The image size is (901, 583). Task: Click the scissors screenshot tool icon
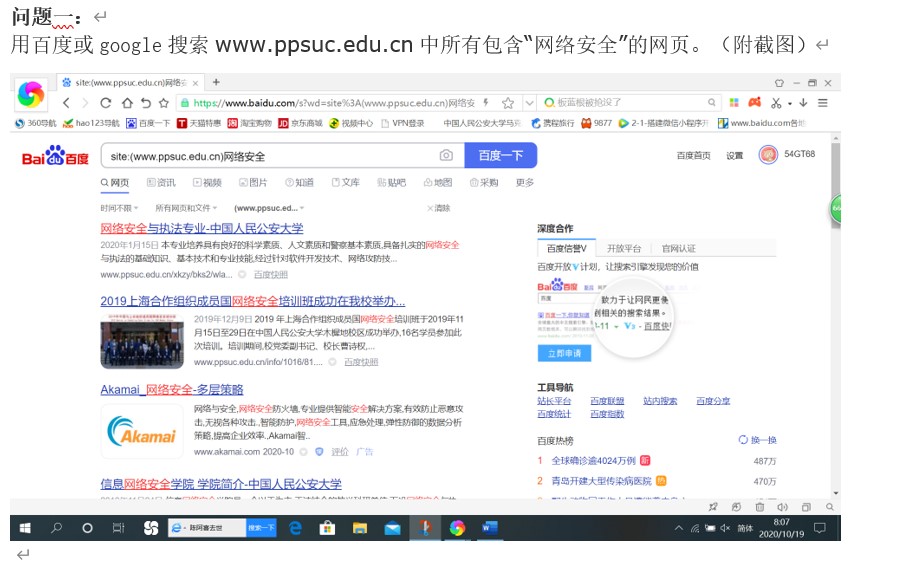[776, 103]
